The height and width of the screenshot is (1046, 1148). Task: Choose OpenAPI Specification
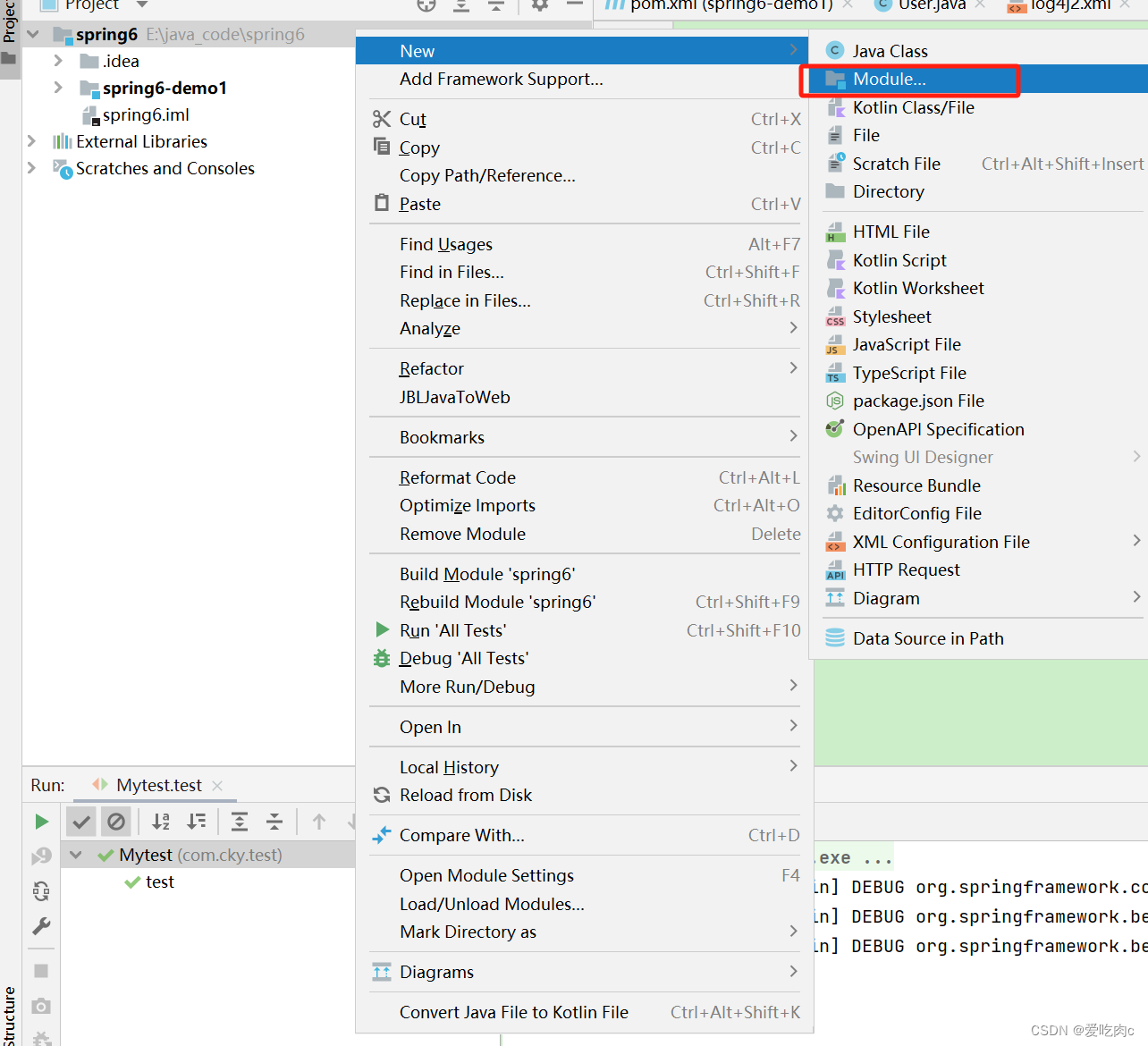pos(978,429)
